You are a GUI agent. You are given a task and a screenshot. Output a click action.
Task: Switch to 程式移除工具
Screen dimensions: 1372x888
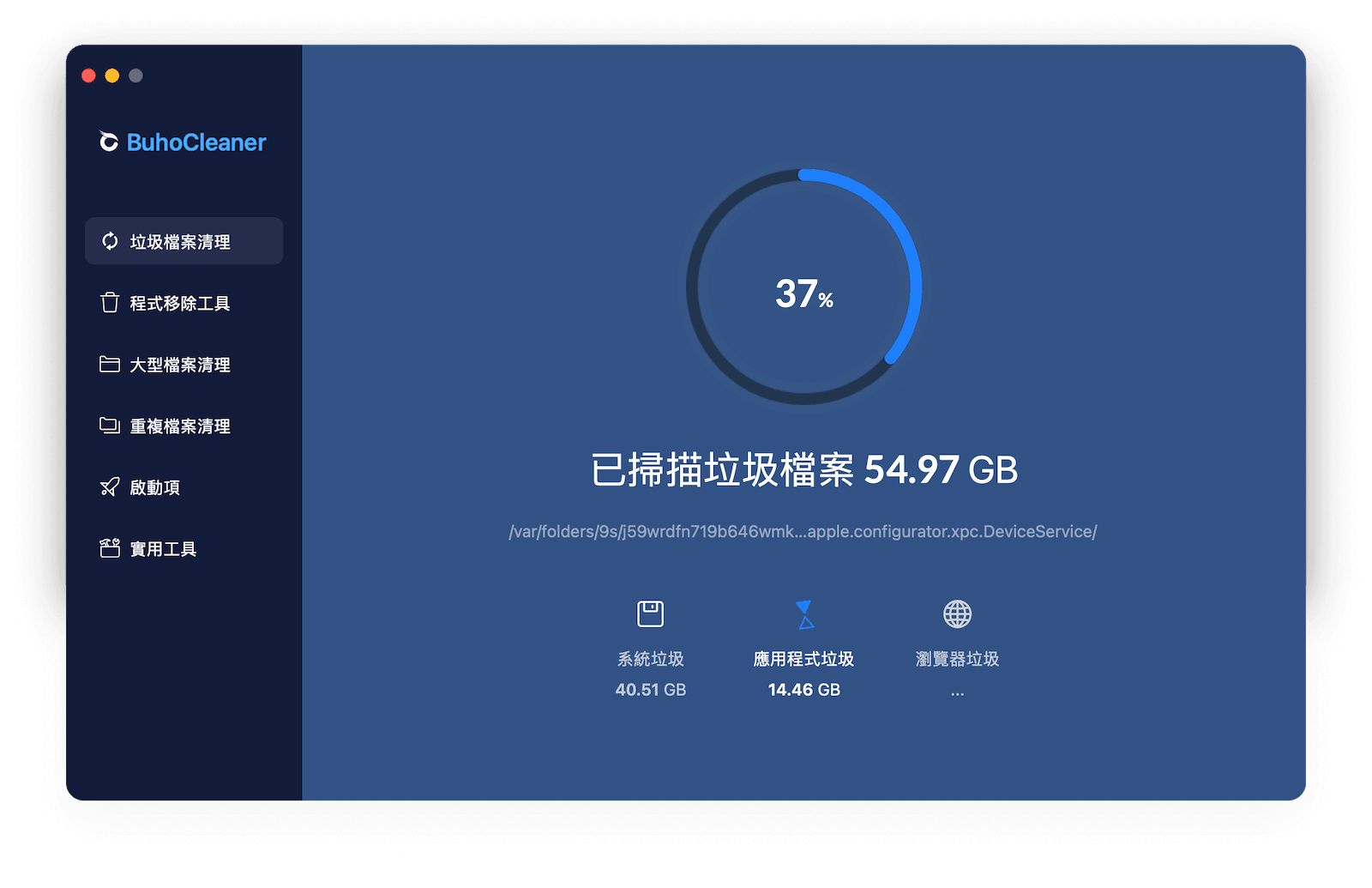point(184,303)
